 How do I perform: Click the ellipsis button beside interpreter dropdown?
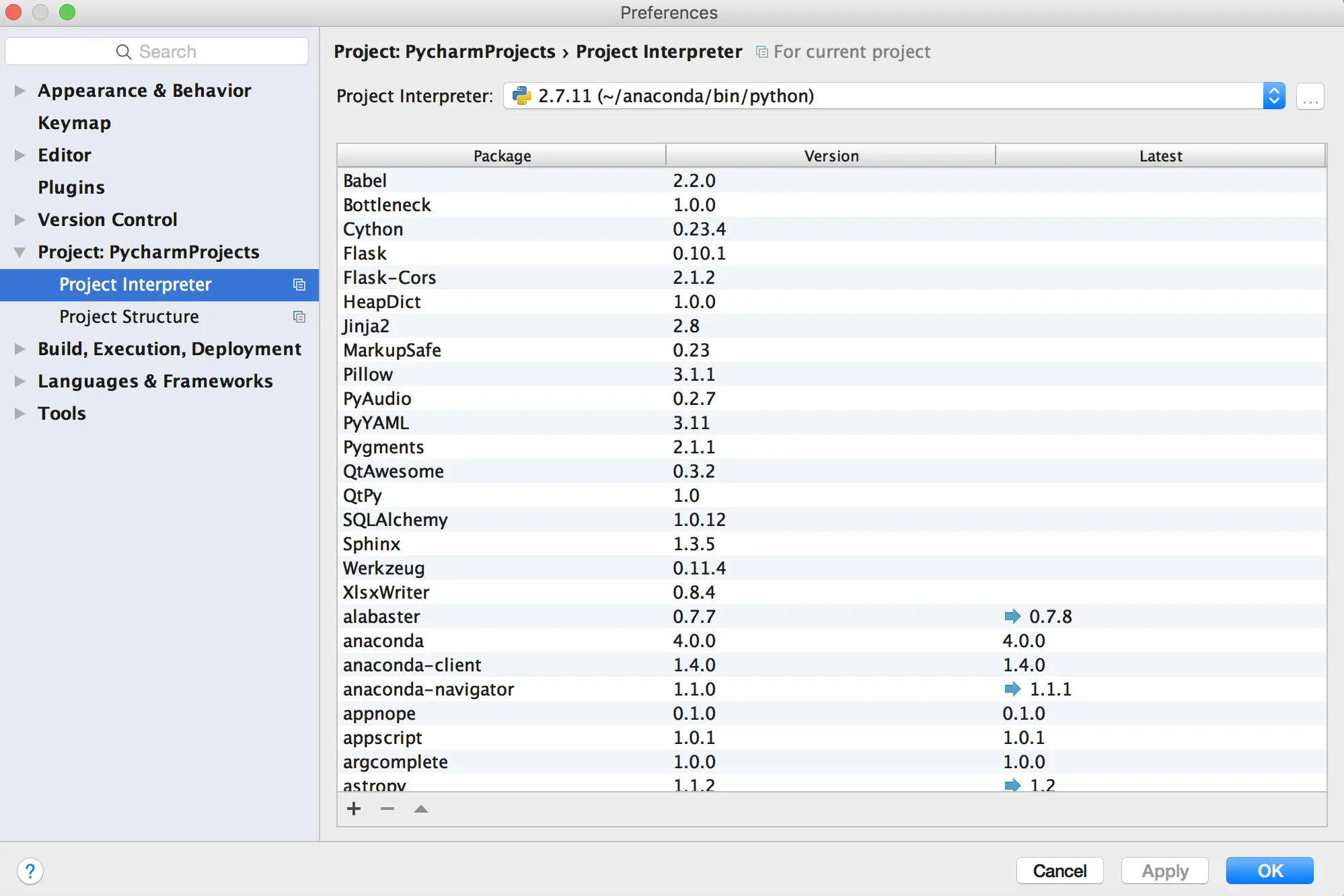(x=1309, y=96)
